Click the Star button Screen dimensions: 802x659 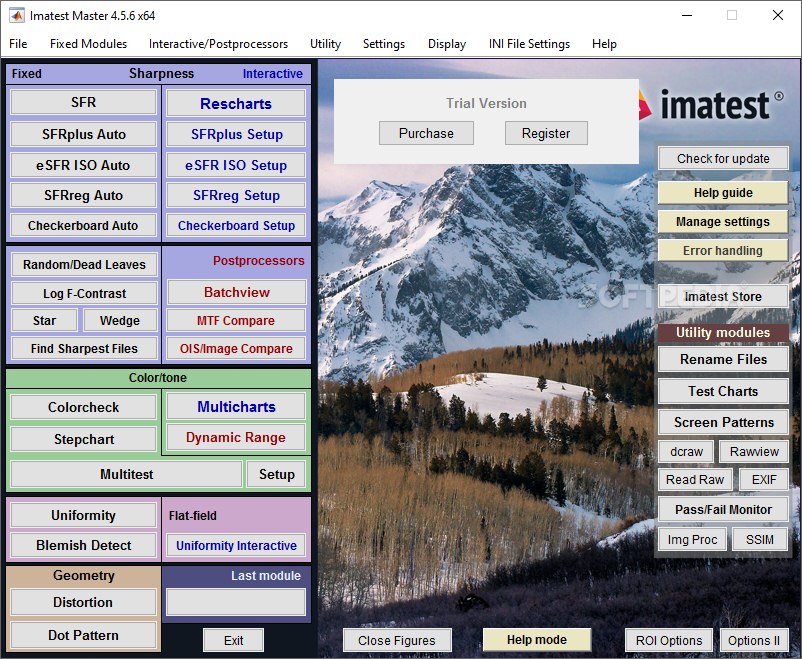click(44, 320)
